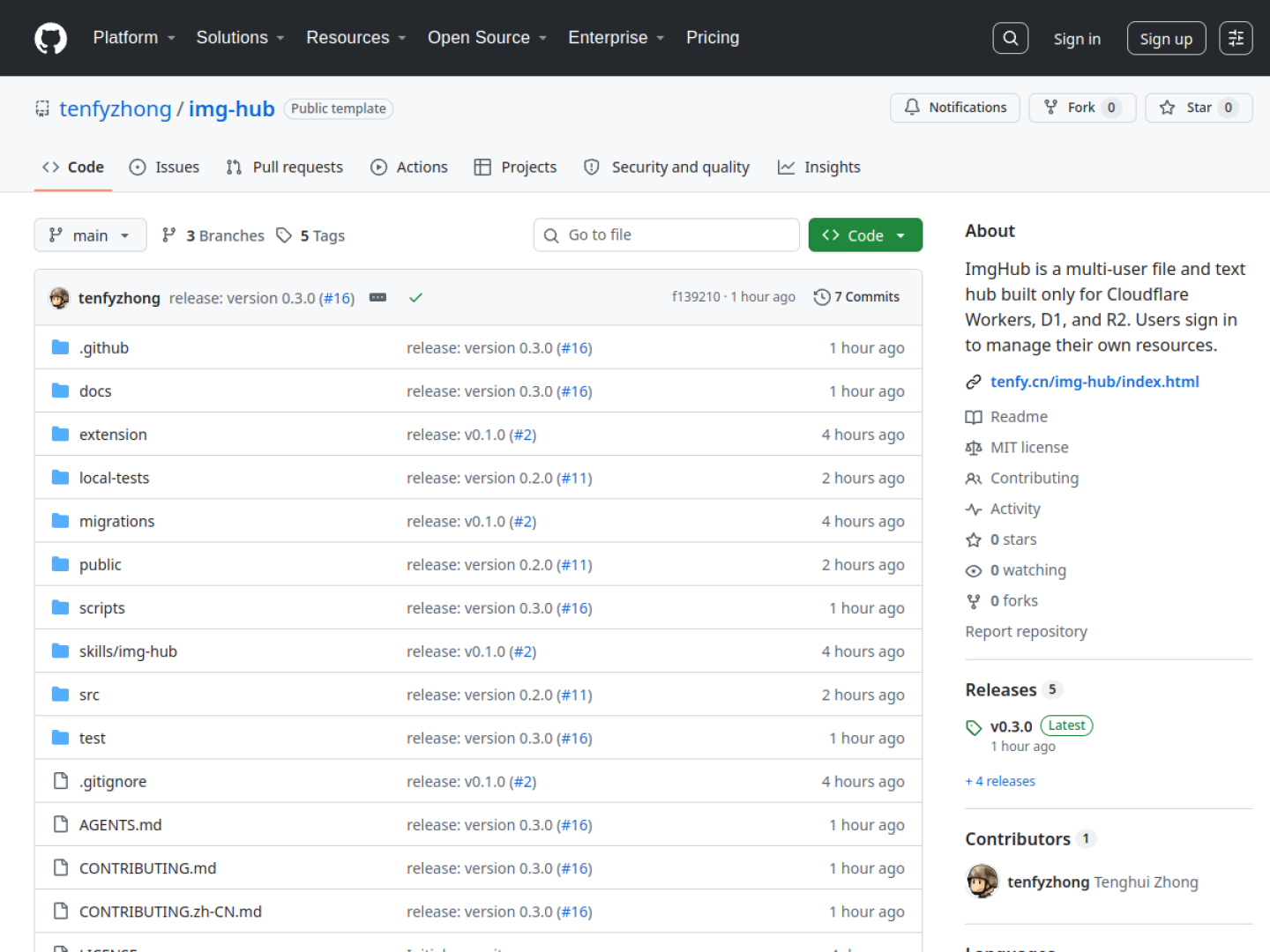Click the fork icon in Fork button
The width and height of the screenshot is (1270, 952).
click(x=1050, y=108)
